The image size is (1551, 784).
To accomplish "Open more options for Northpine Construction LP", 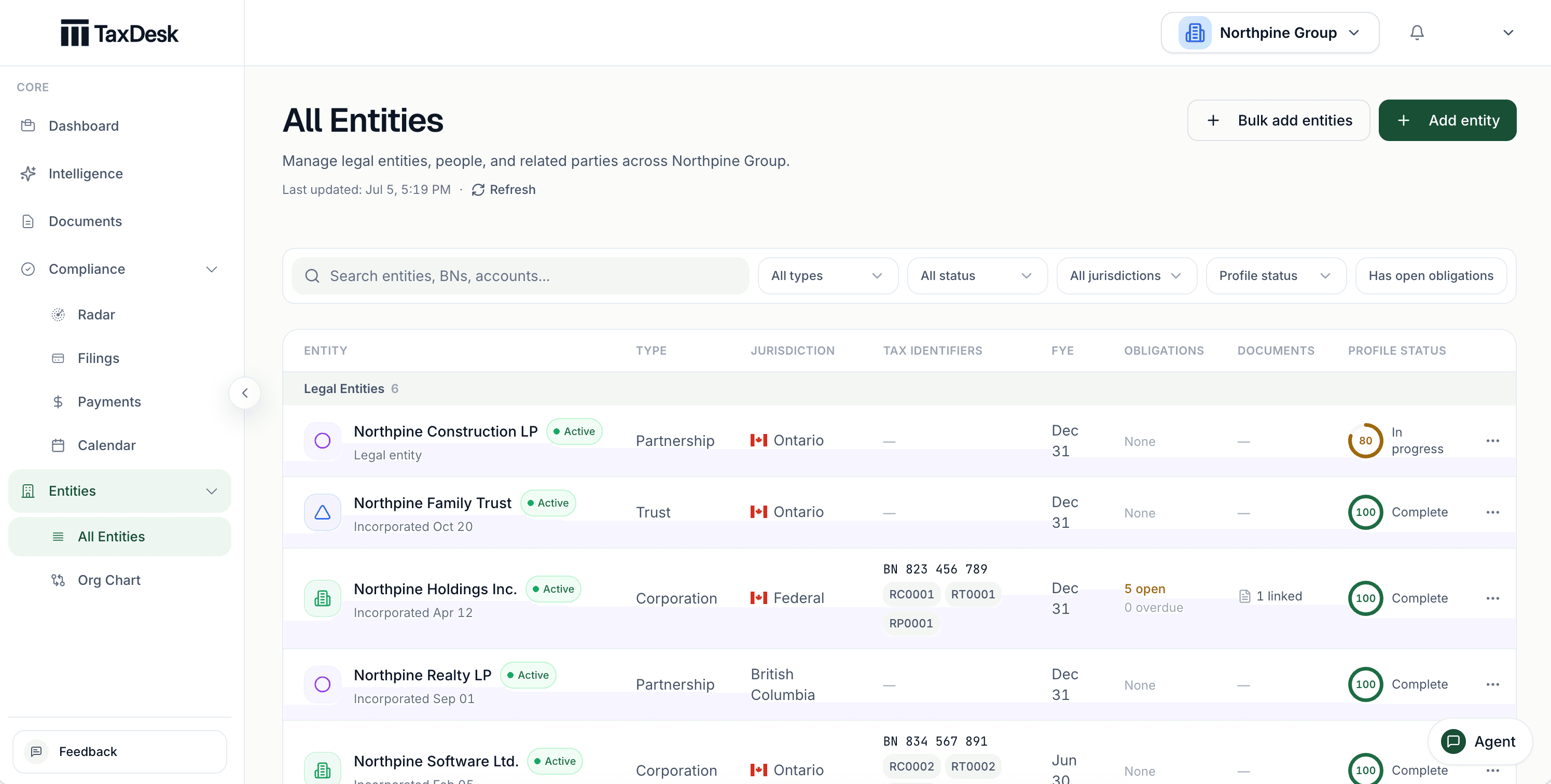I will pyautogui.click(x=1492, y=441).
